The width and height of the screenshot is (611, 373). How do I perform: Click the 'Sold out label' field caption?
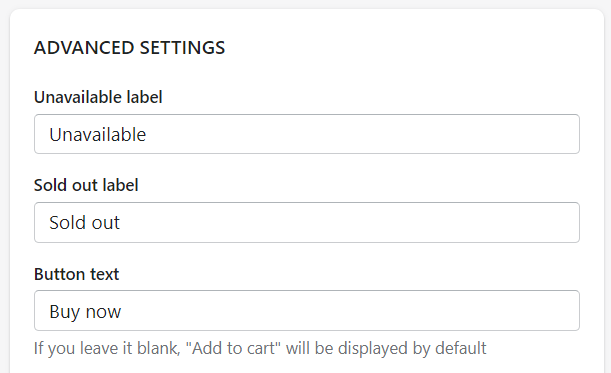click(x=86, y=185)
